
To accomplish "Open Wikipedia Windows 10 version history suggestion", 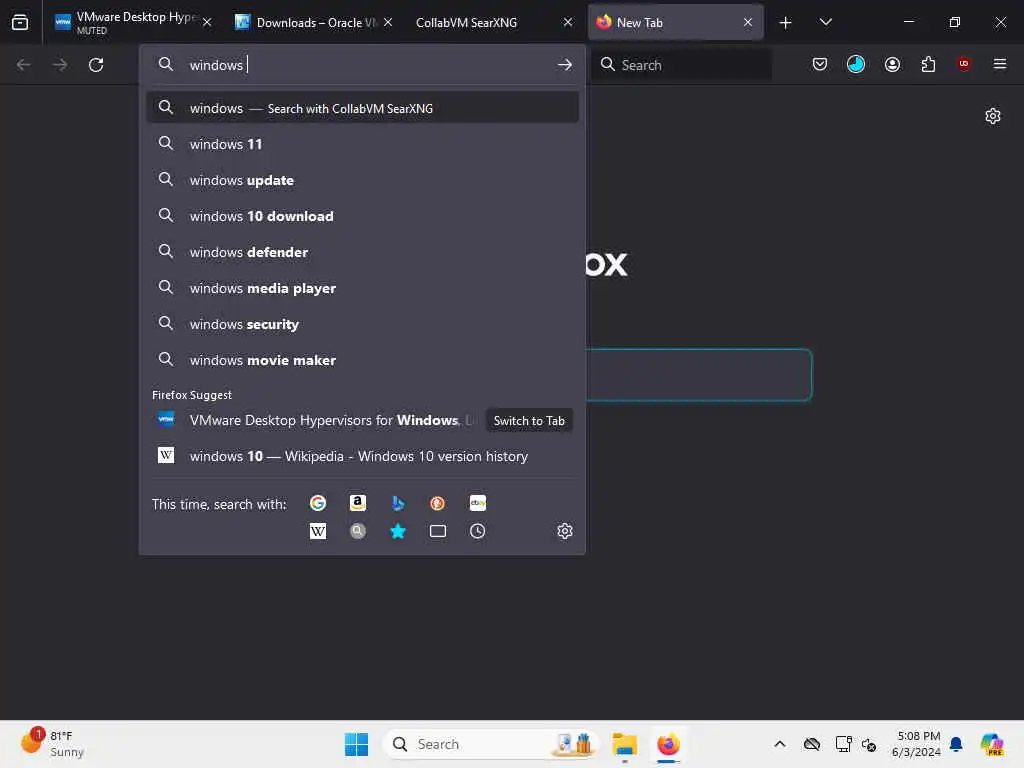I will tap(362, 456).
